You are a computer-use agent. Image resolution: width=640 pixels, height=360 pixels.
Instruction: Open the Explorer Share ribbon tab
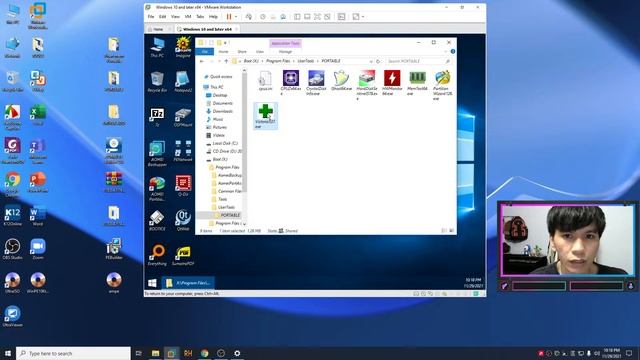(242, 52)
